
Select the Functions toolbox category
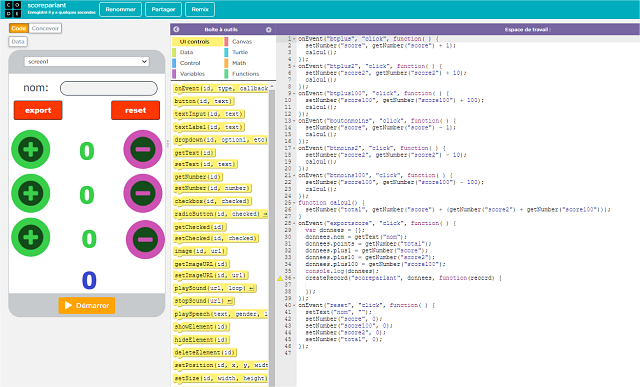[x=249, y=74]
